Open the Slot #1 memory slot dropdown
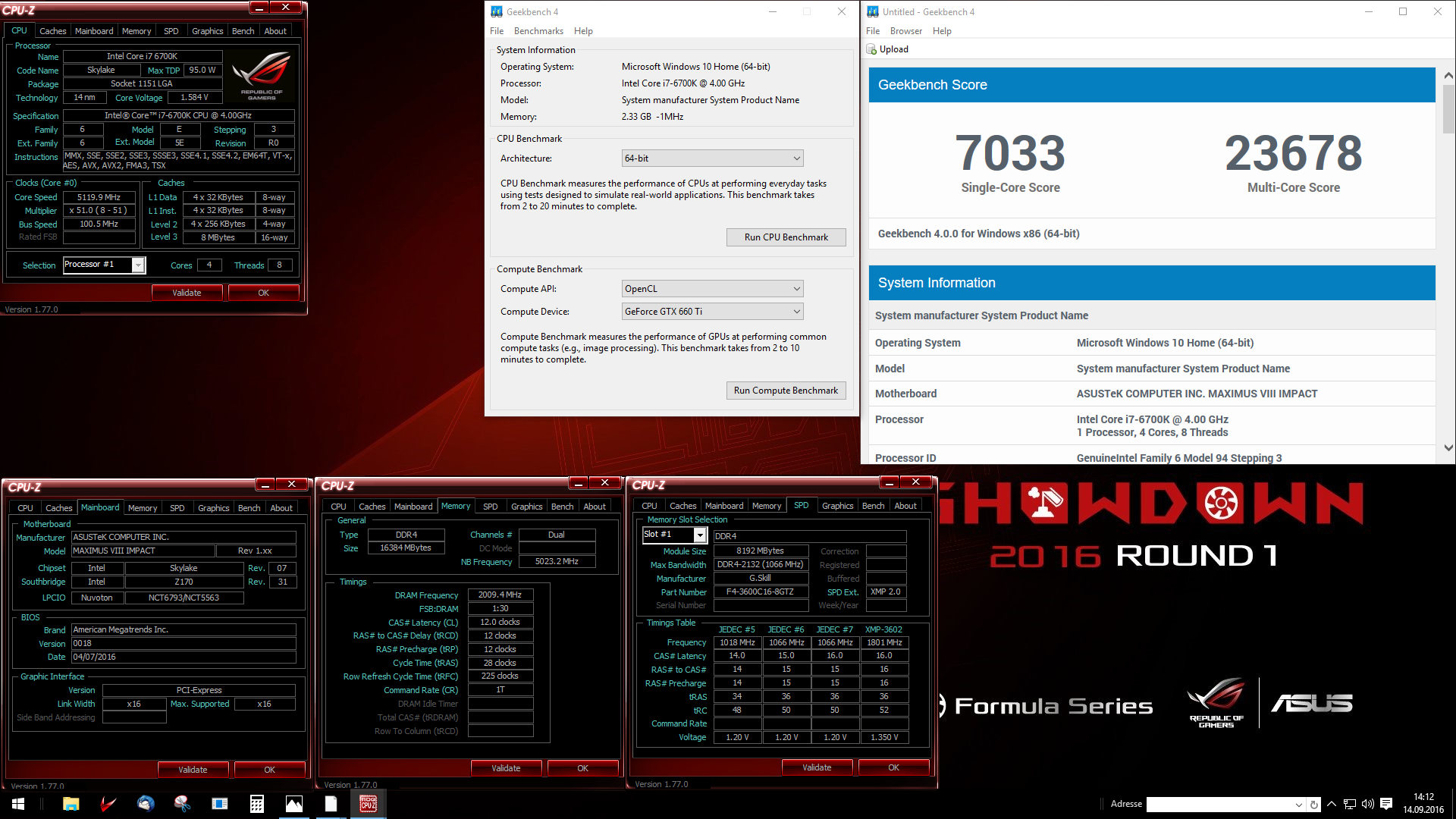 [701, 535]
